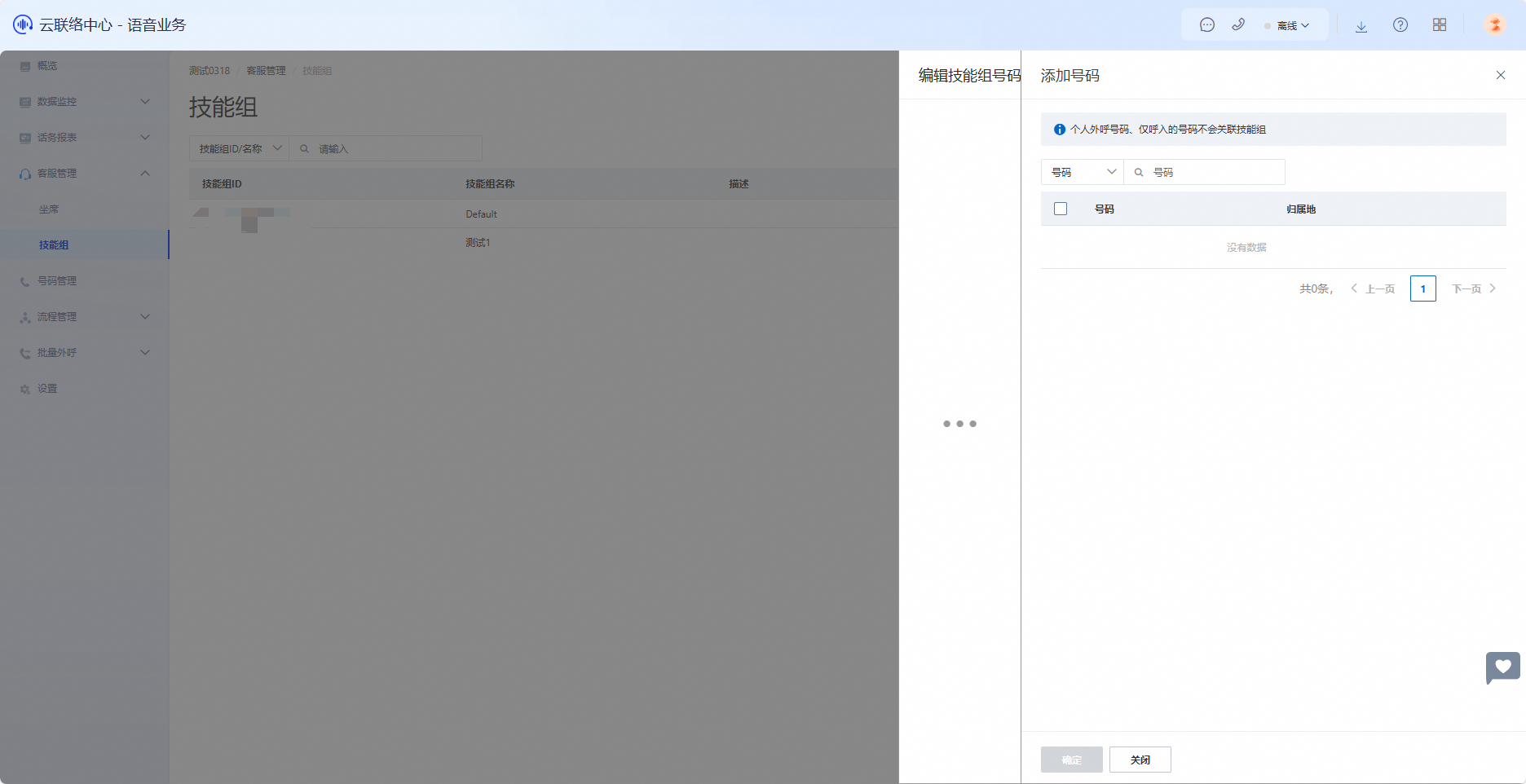Click the 编辑技能组号码 panel title

(969, 76)
